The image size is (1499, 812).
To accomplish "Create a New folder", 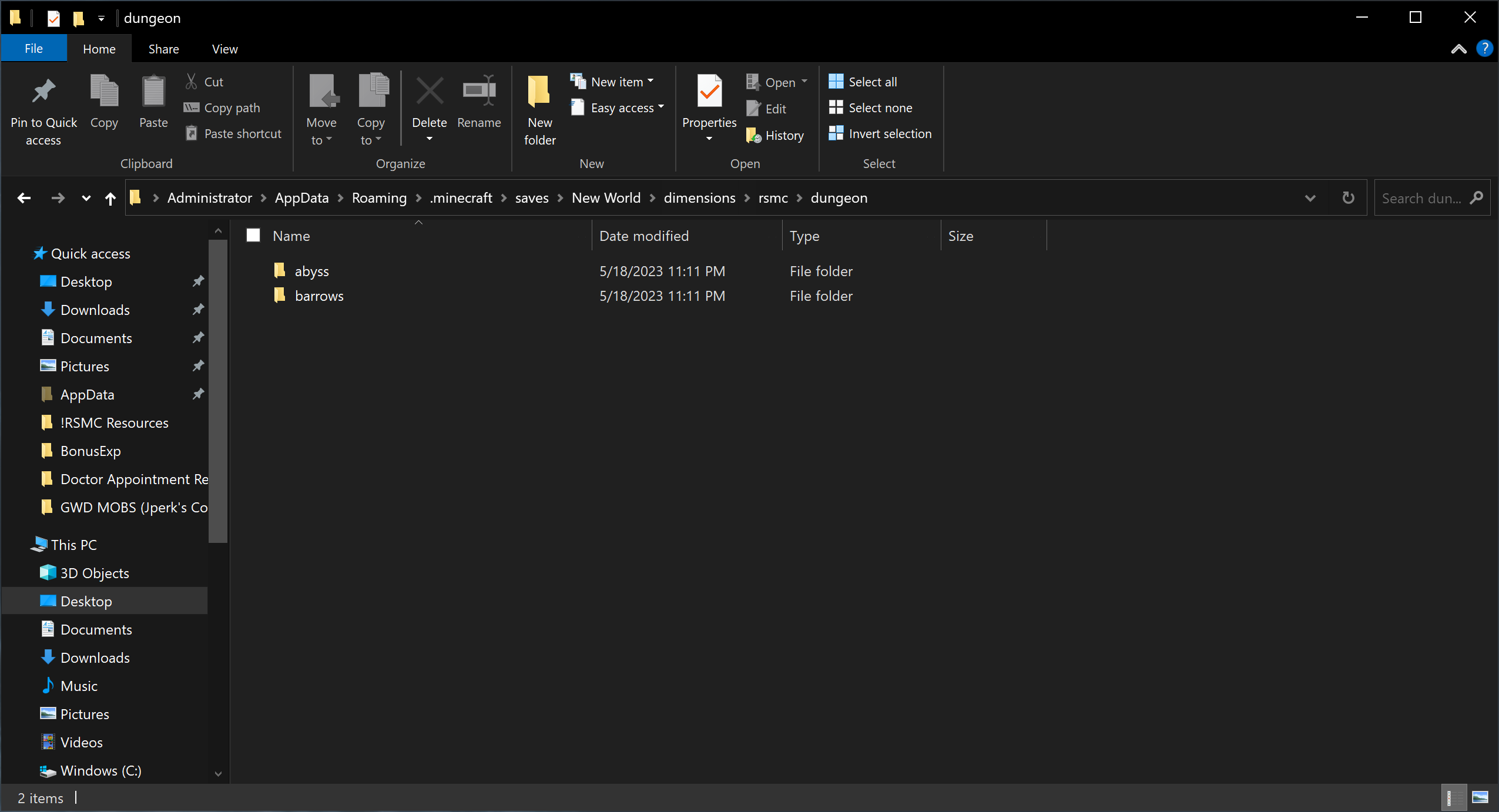I will point(539,109).
